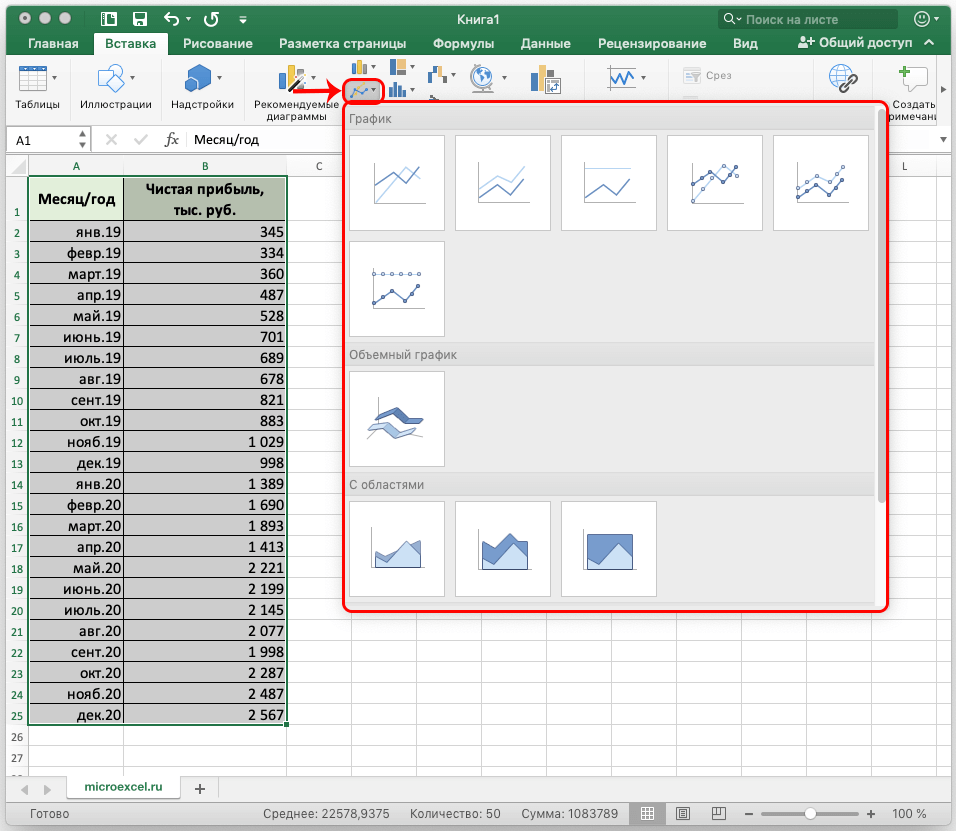Image resolution: width=956 pixels, height=831 pixels.
Task: Switch to the Главная tab
Action: pyautogui.click(x=53, y=43)
